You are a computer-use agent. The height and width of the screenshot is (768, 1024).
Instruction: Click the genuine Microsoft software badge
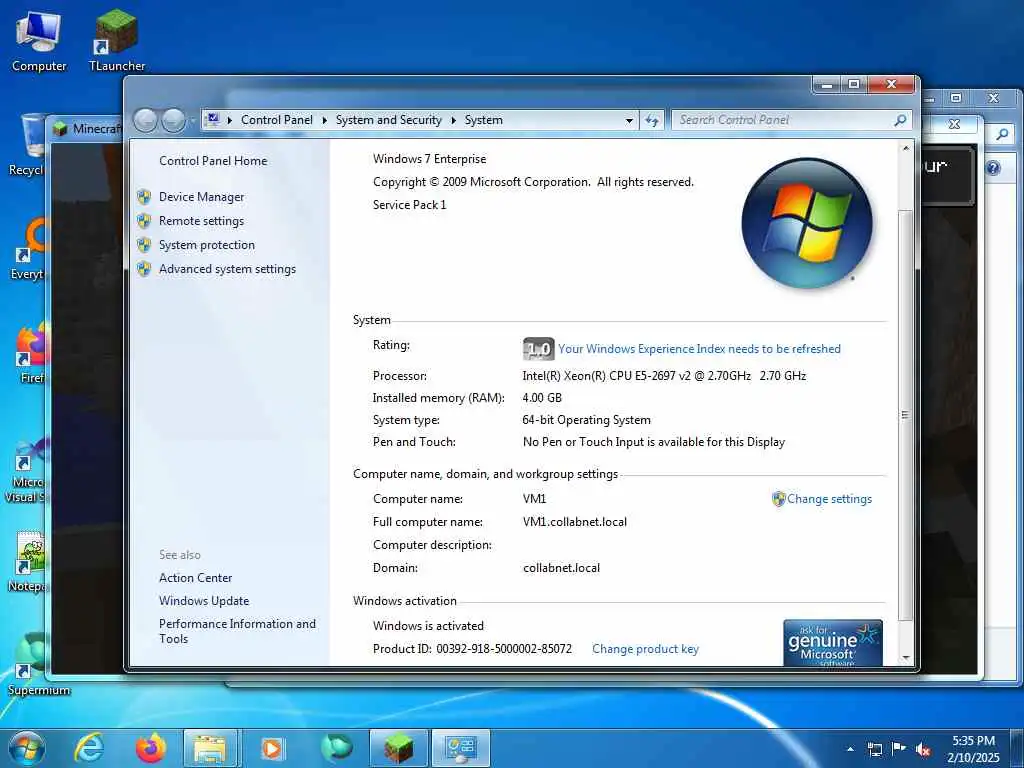tap(833, 643)
